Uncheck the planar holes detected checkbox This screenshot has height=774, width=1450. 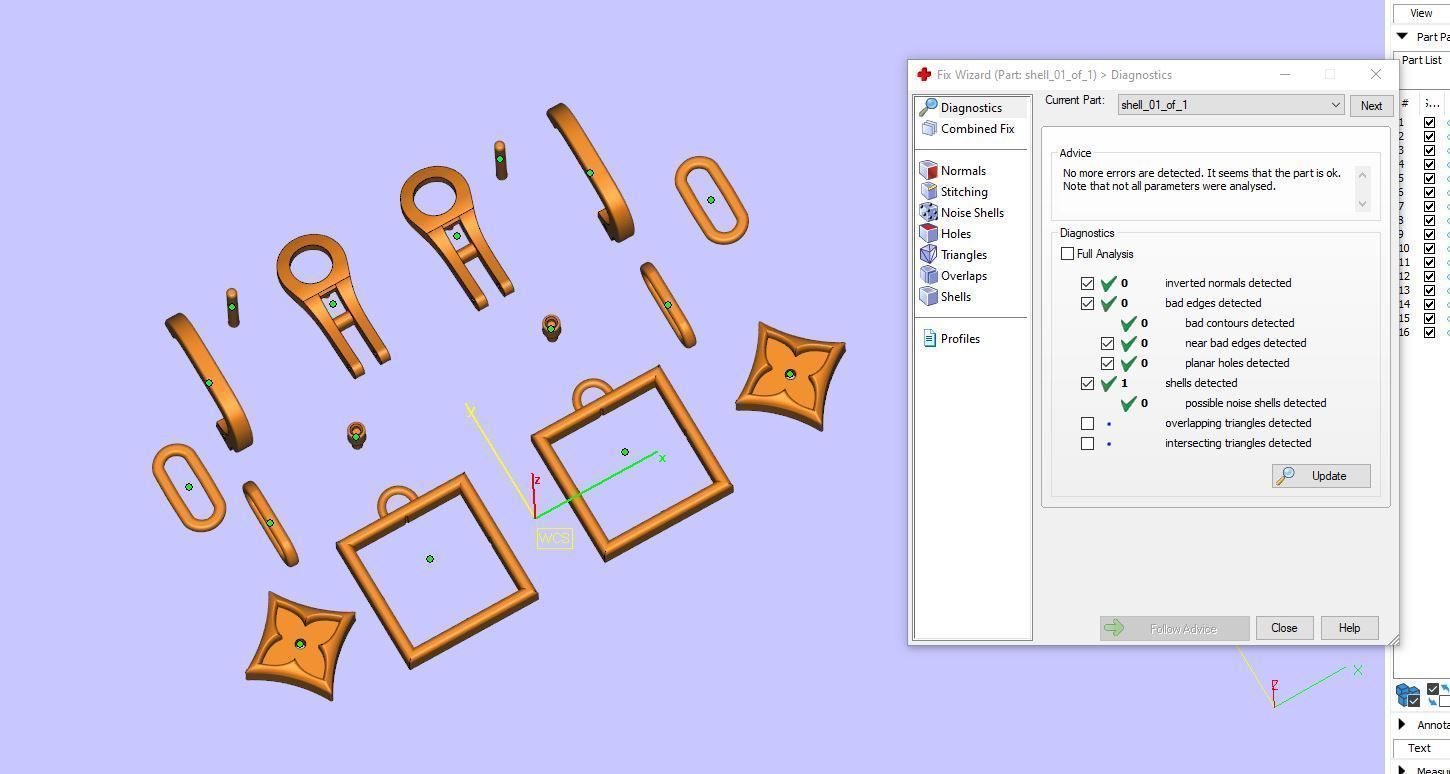[x=1107, y=364]
